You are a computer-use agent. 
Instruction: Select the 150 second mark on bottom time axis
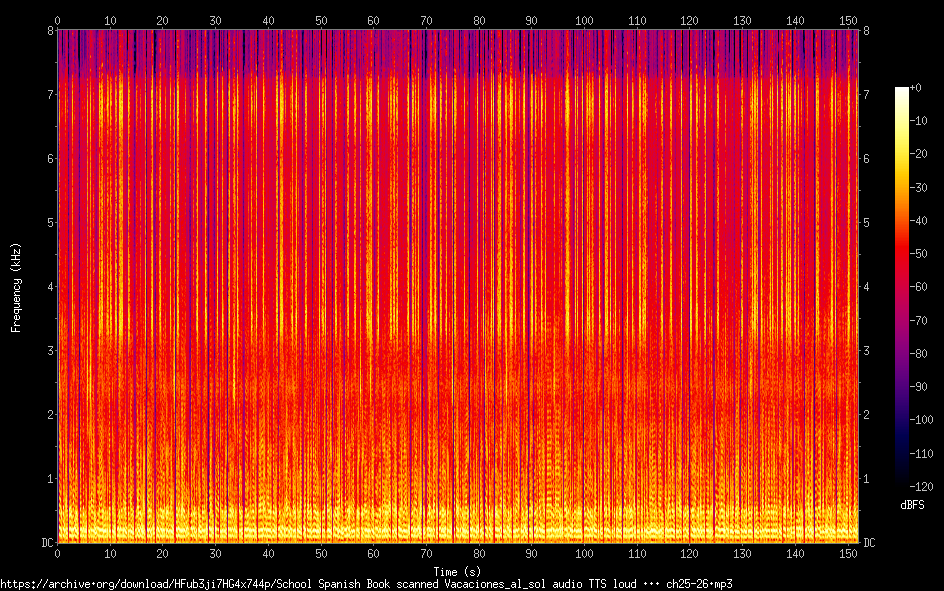[847, 553]
